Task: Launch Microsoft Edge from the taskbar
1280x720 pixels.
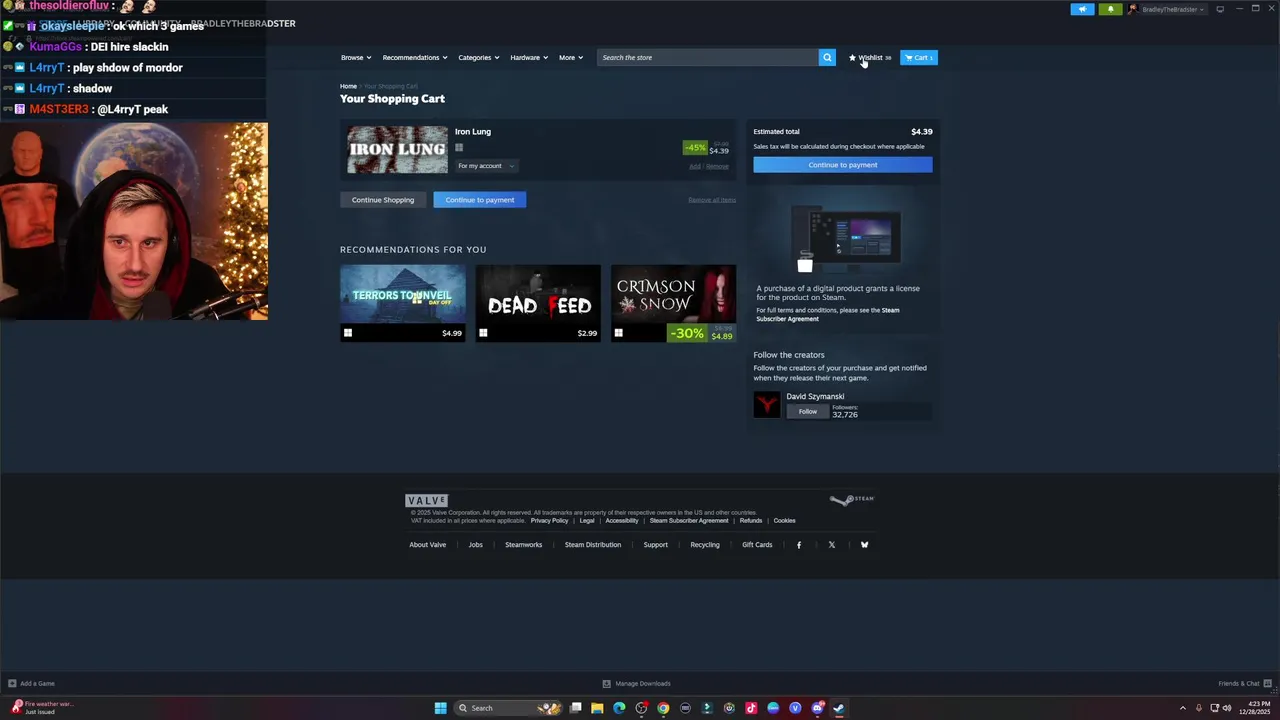Action: coord(619,708)
